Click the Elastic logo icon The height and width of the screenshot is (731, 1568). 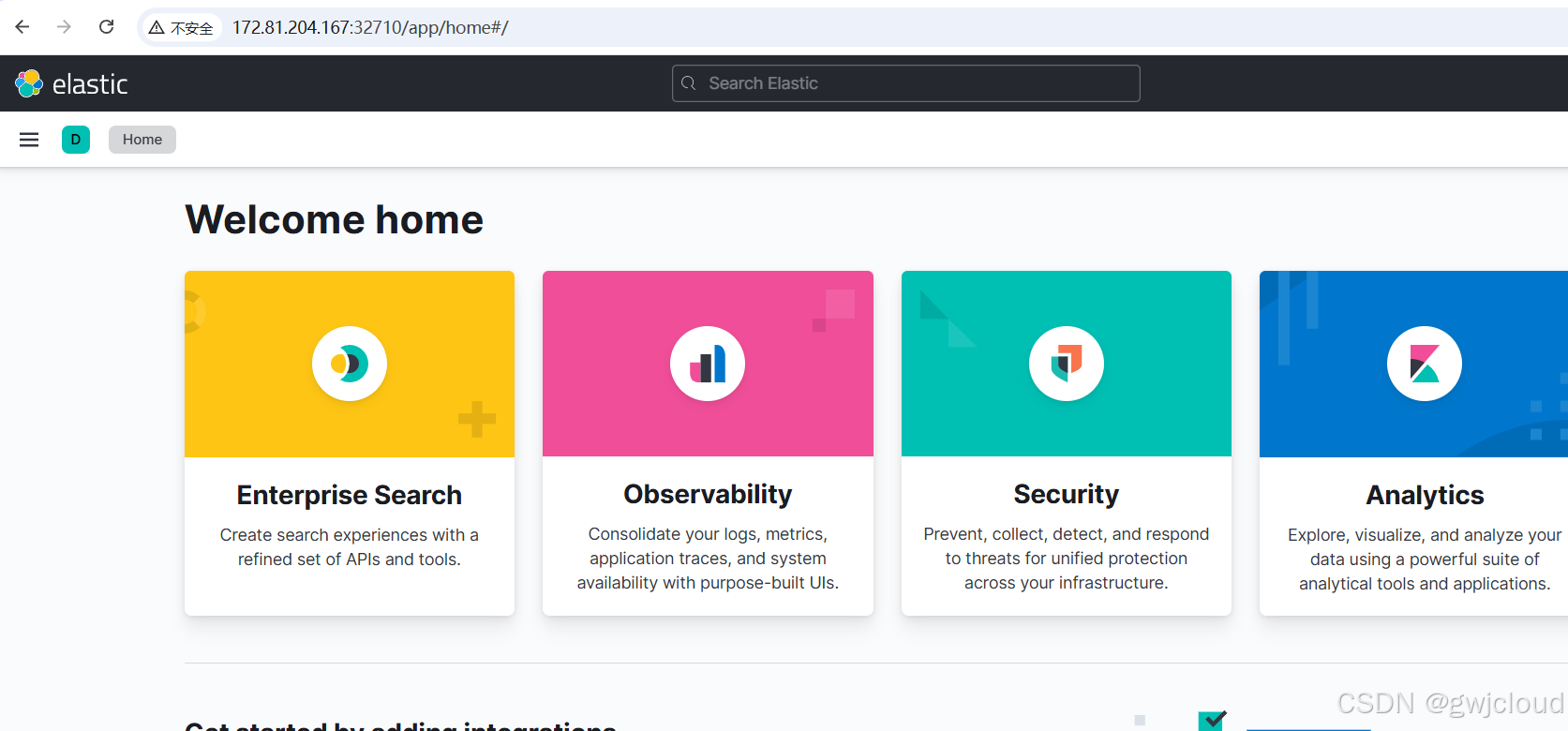[x=29, y=83]
